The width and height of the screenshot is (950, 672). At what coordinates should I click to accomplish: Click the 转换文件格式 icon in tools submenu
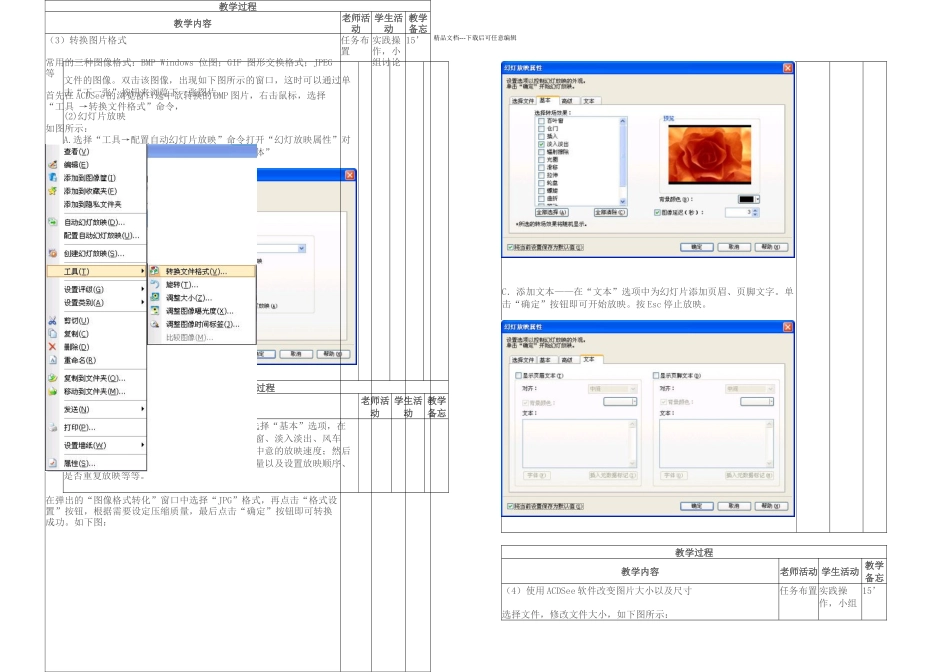pyautogui.click(x=155, y=271)
